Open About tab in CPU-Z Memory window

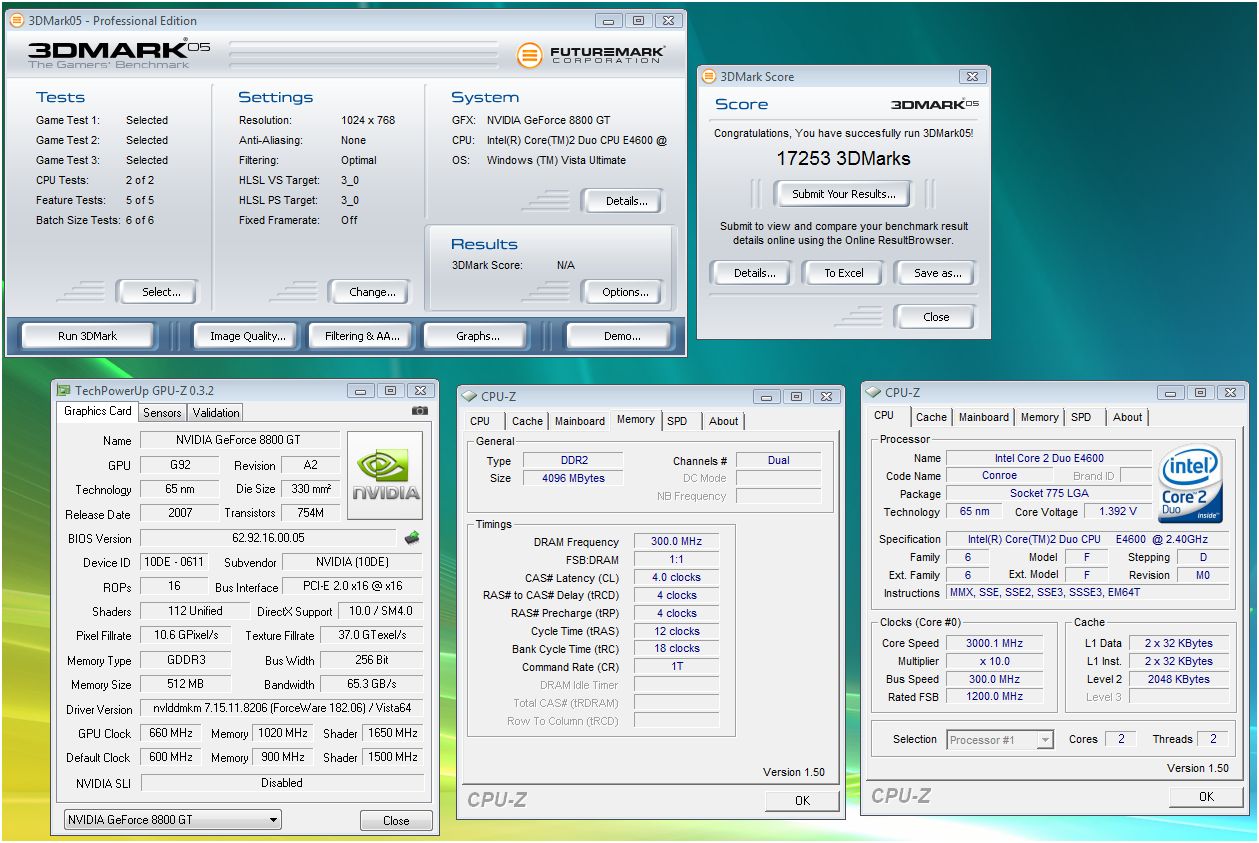pyautogui.click(x=724, y=421)
